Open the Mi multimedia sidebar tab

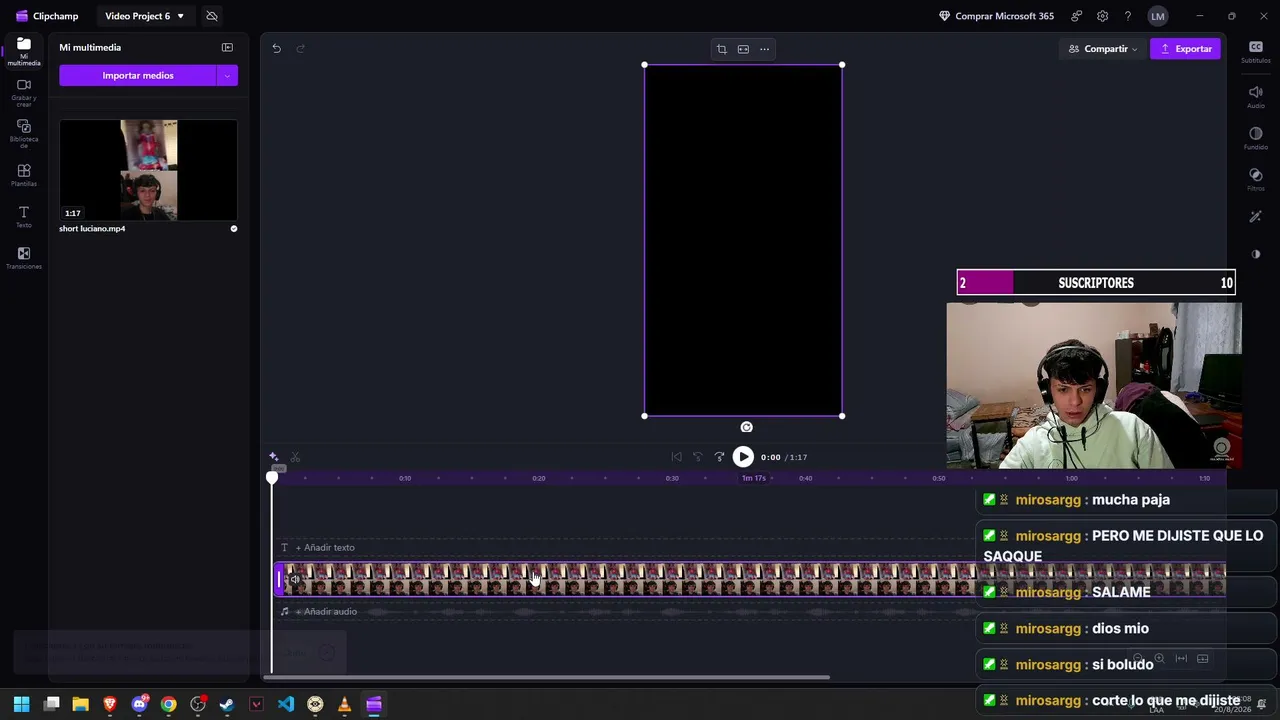coord(24,51)
